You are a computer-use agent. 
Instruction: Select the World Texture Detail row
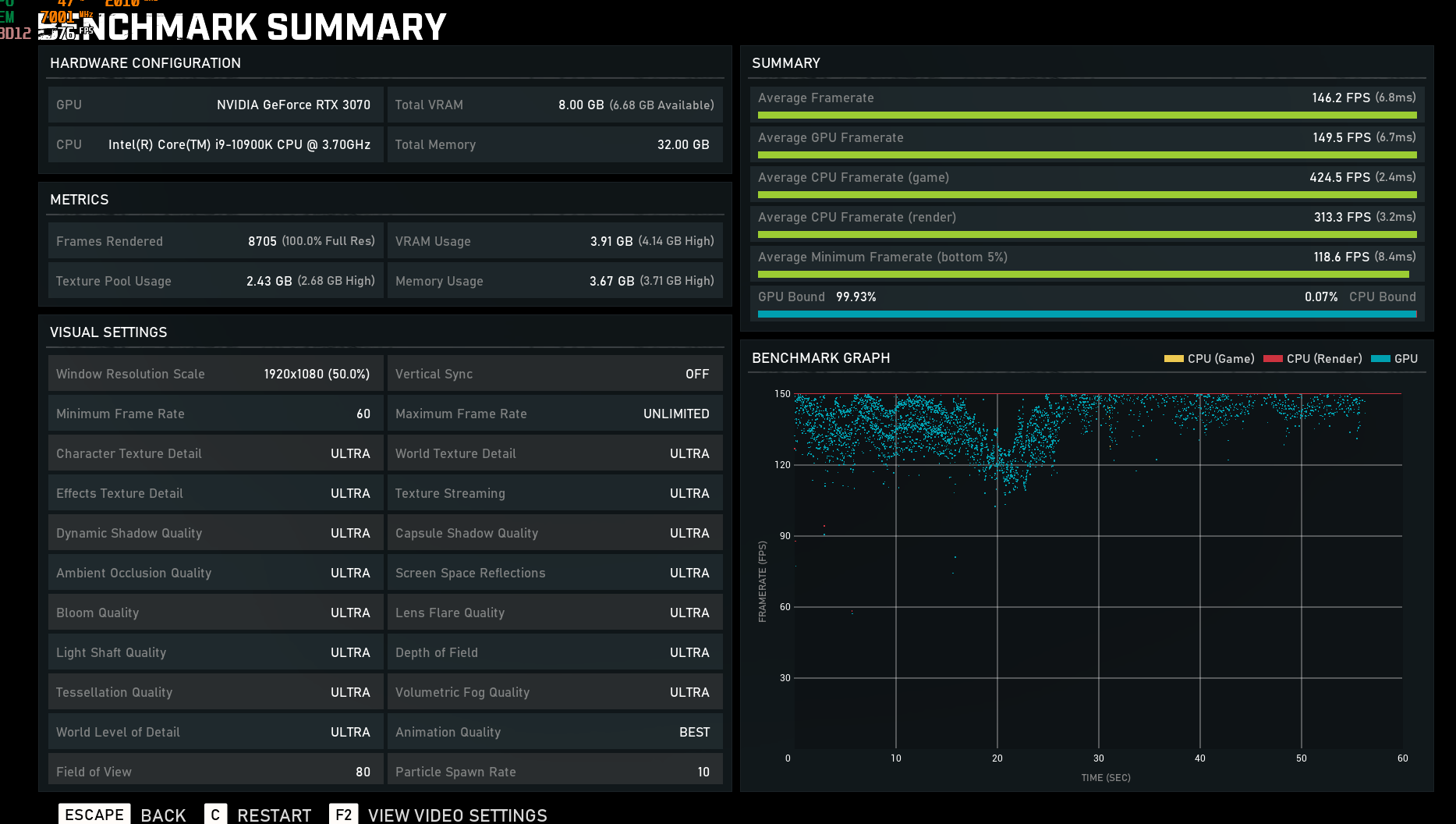point(555,453)
